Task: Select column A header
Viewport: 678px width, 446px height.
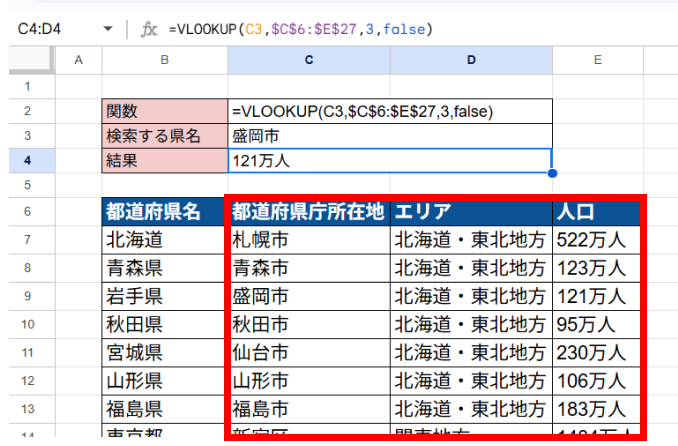Action: tap(78, 62)
